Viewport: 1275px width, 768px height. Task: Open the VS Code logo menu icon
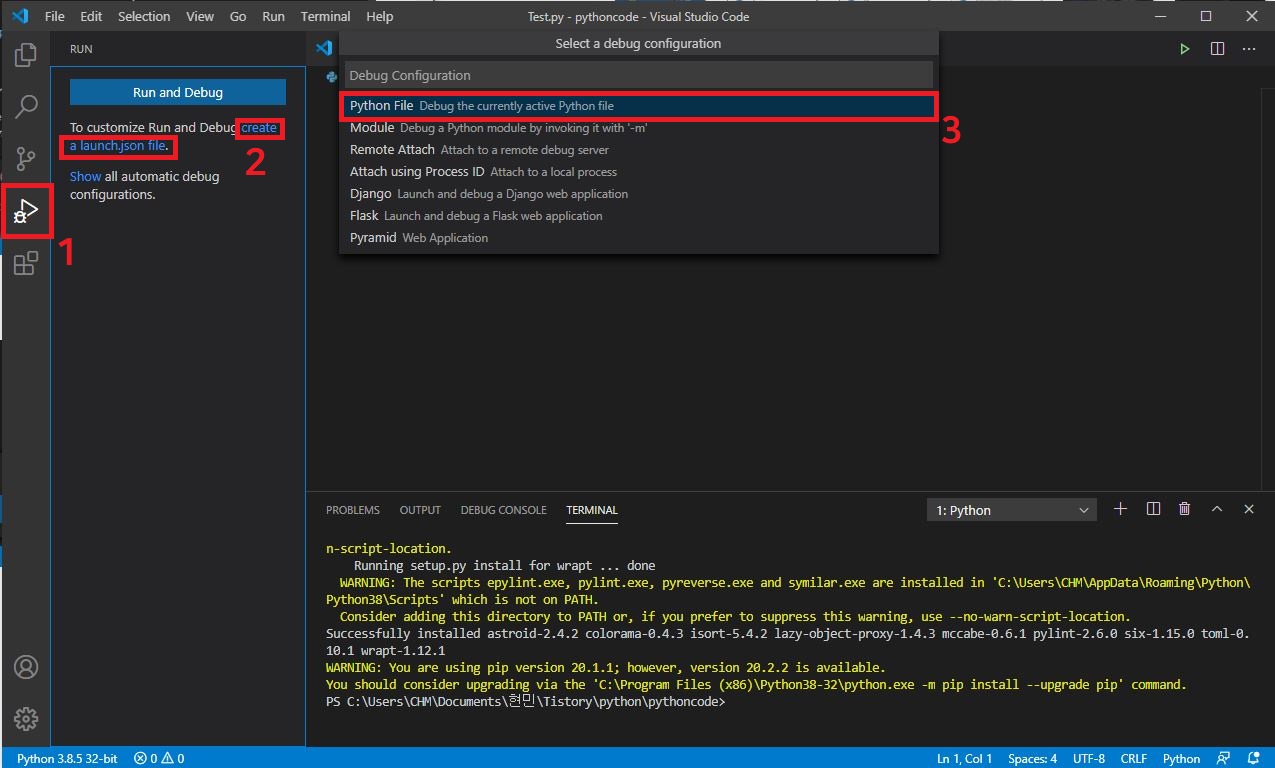[x=20, y=16]
